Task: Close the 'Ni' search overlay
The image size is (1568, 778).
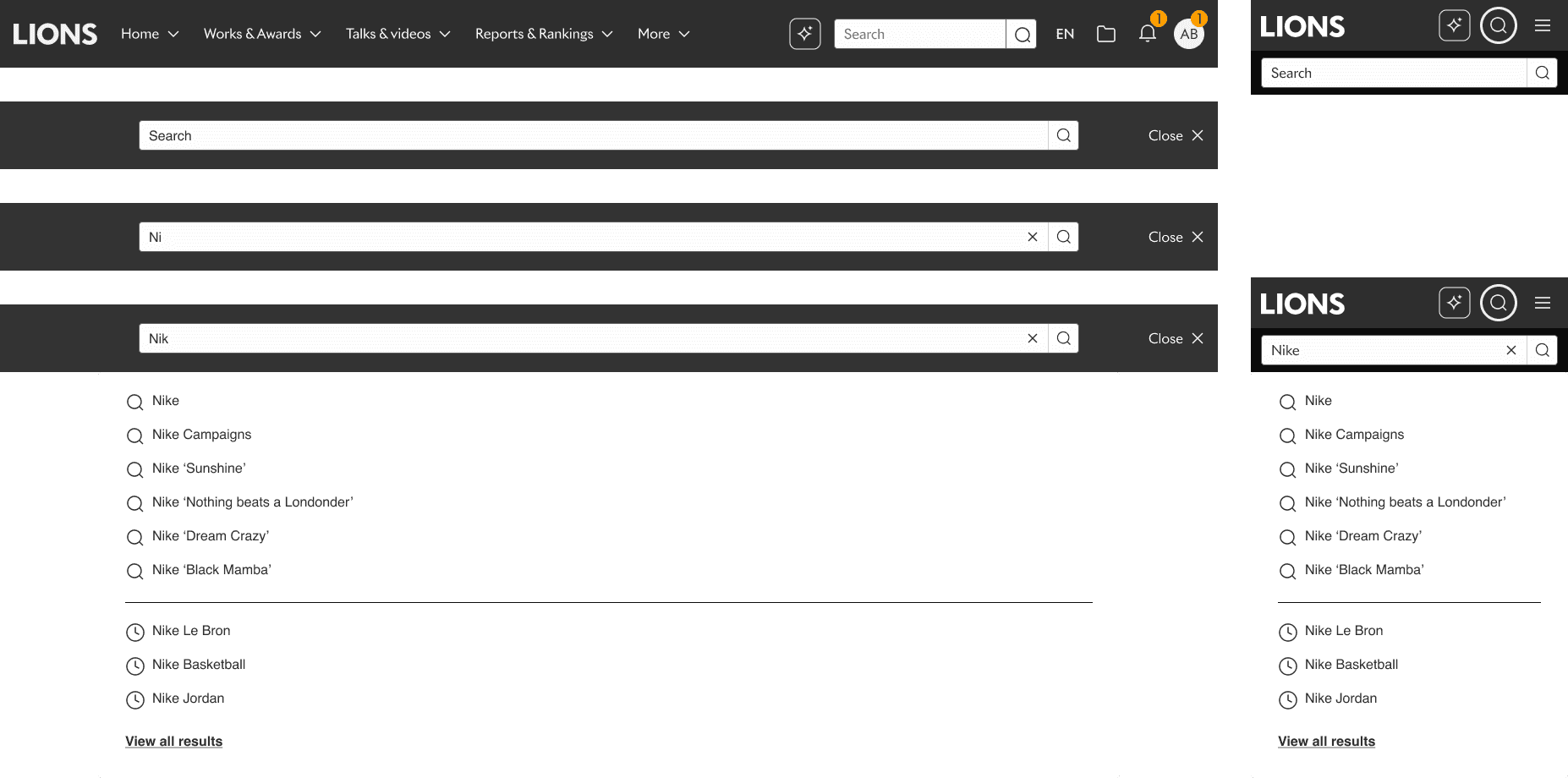Action: [1176, 237]
